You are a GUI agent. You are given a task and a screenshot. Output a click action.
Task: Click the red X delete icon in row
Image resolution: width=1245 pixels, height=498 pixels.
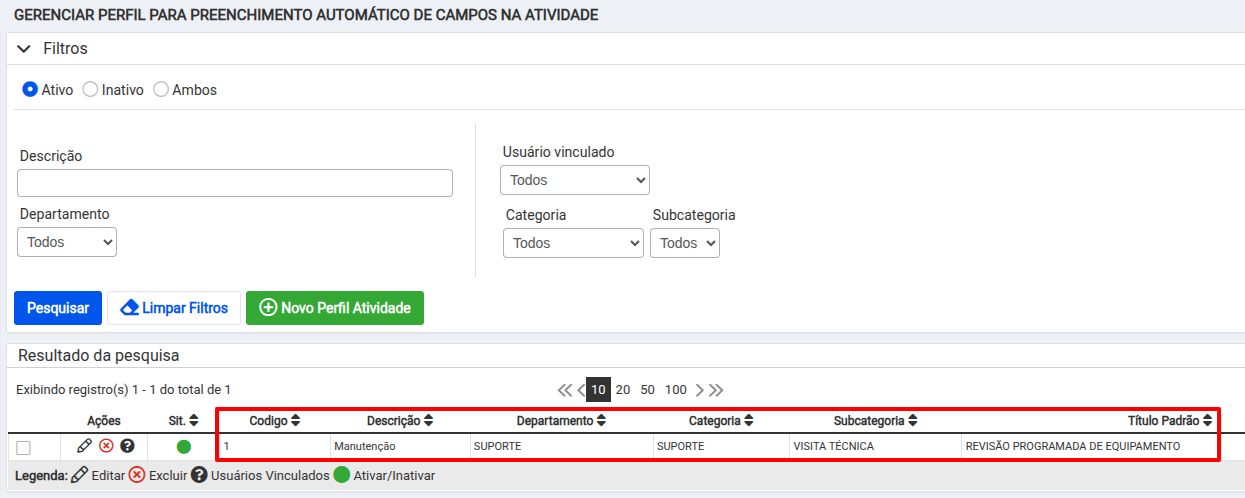[x=106, y=446]
